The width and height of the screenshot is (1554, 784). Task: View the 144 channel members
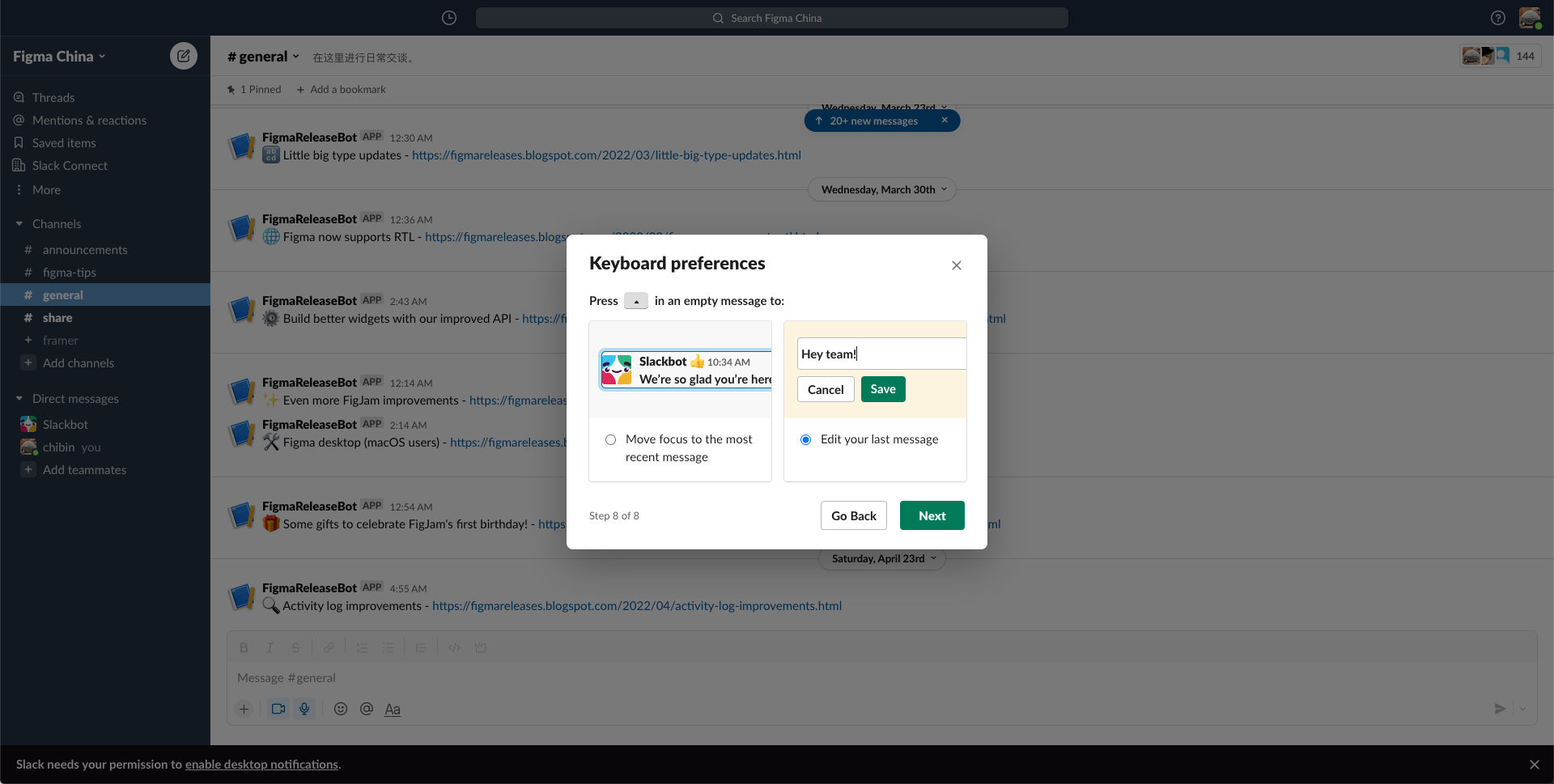1501,56
